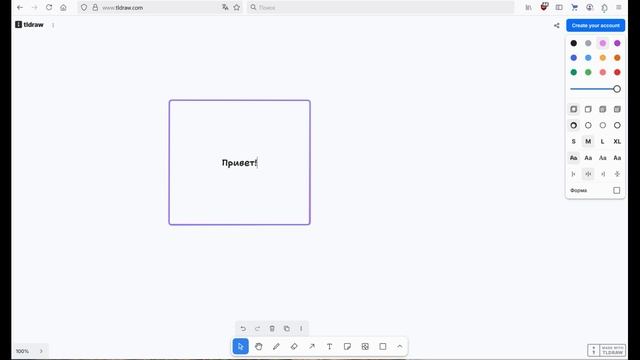Pick the light violet color swatch
Viewport: 640px width, 360px height.
click(x=603, y=43)
